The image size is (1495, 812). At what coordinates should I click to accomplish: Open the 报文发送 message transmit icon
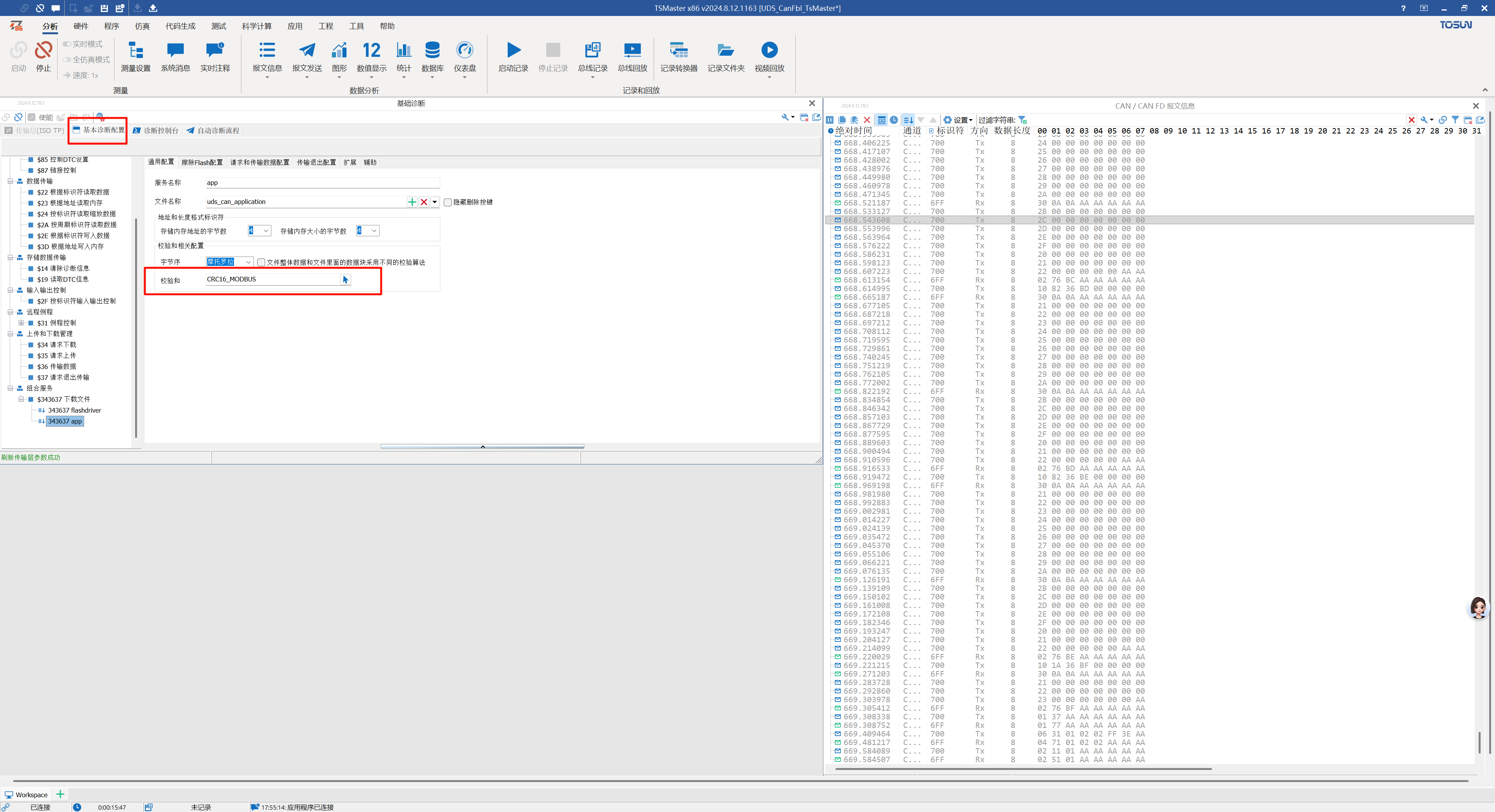coord(306,51)
